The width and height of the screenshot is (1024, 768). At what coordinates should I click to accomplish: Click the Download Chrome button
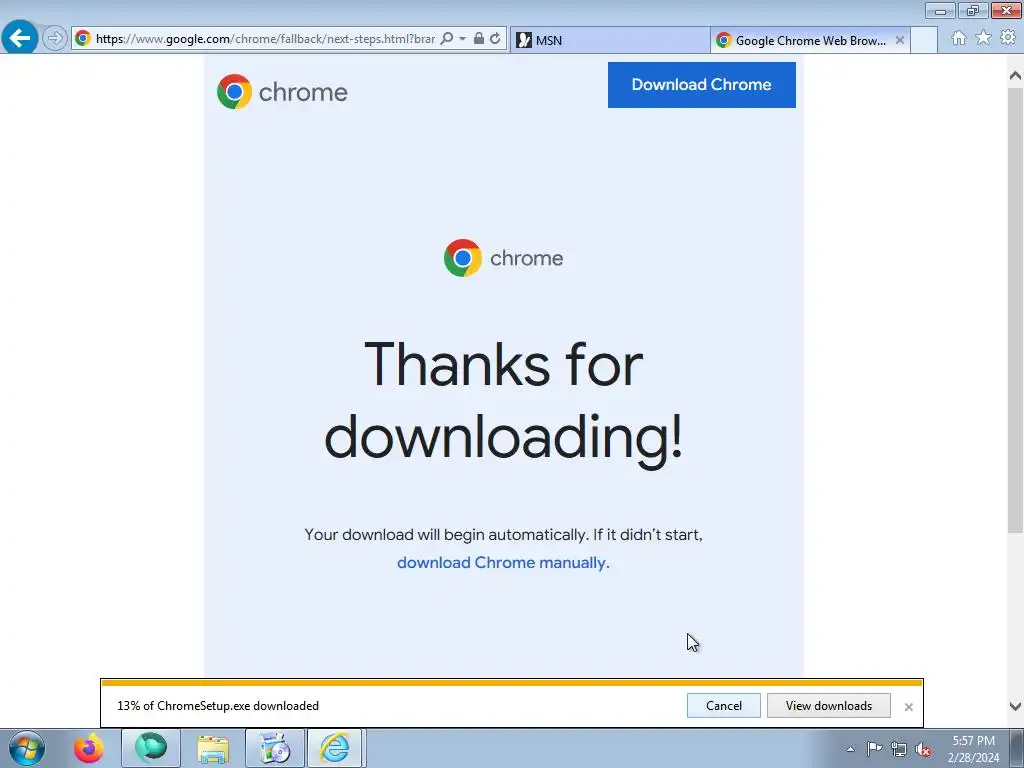click(701, 85)
